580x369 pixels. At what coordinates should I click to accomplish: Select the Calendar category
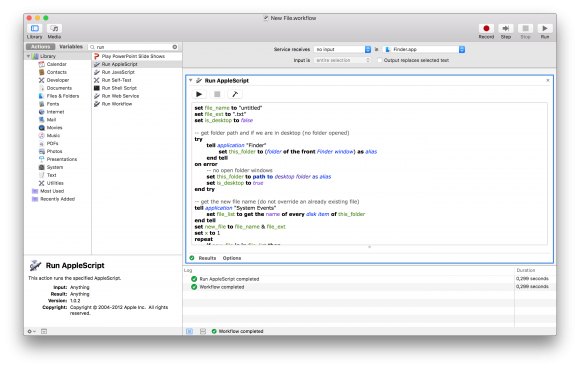coord(56,64)
